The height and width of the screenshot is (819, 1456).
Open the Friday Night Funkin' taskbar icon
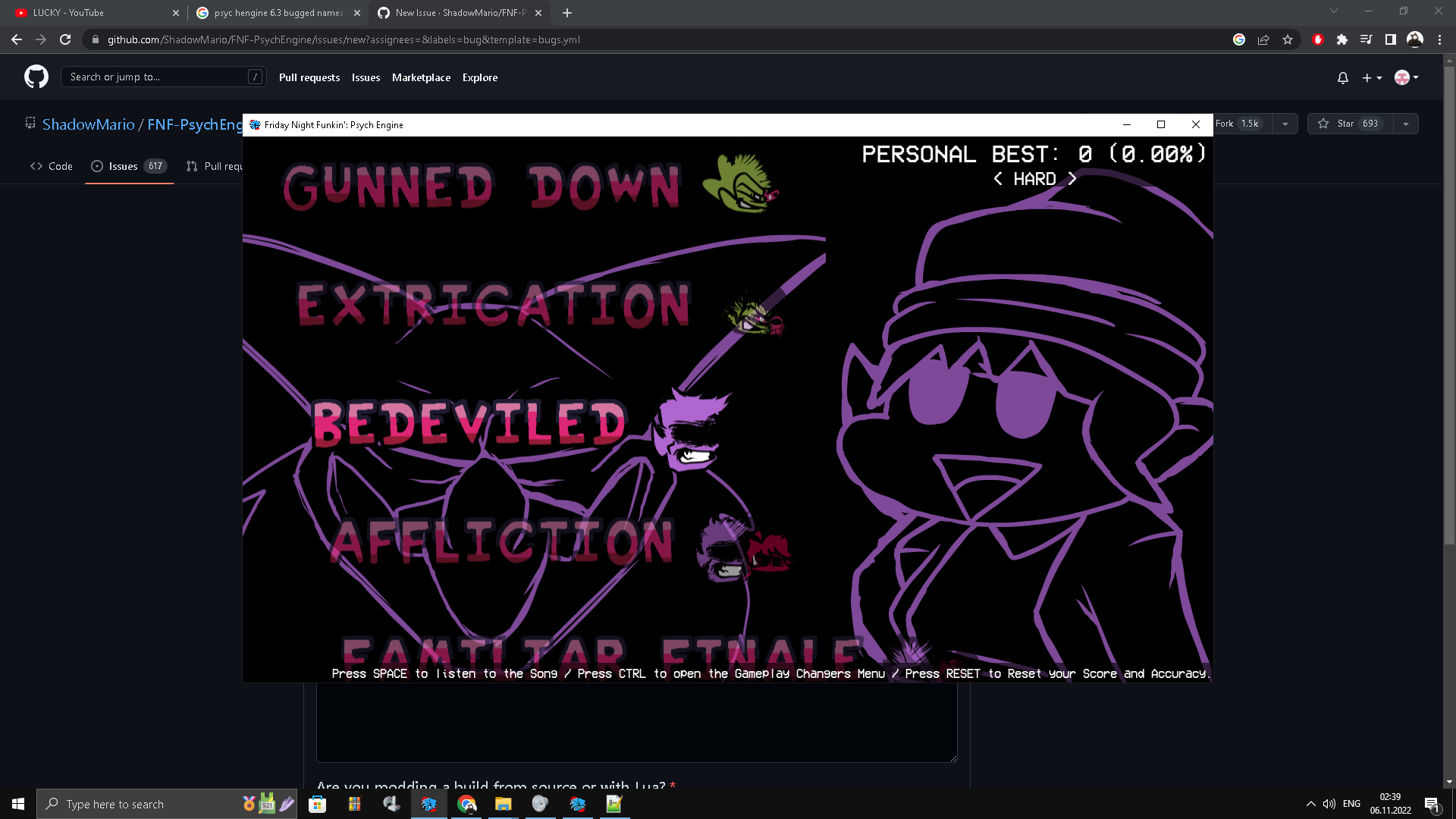429,804
